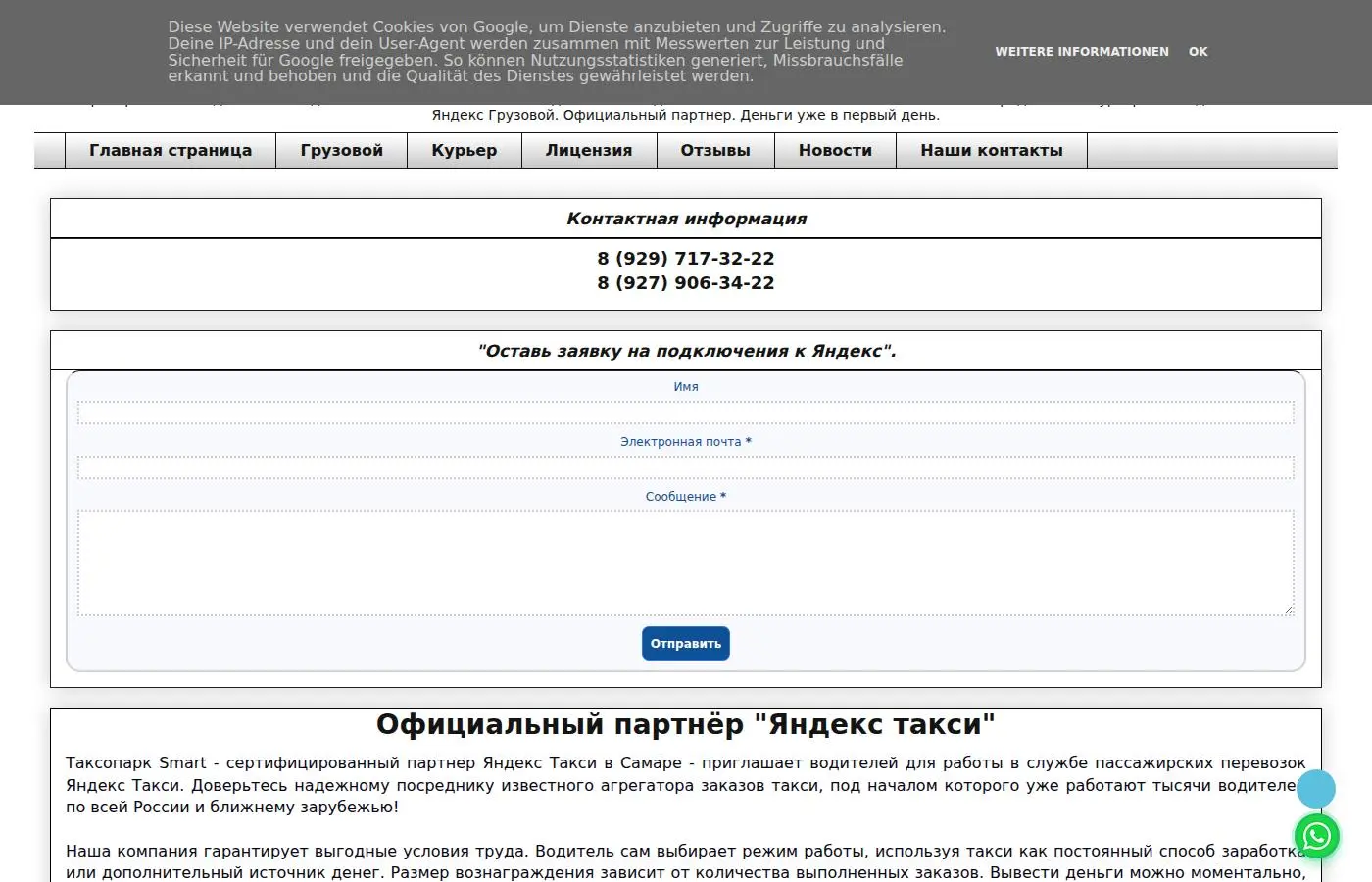Click the "Оставь заявку на подключения к Яндекс" heading
The width and height of the screenshot is (1372, 882).
click(x=686, y=351)
